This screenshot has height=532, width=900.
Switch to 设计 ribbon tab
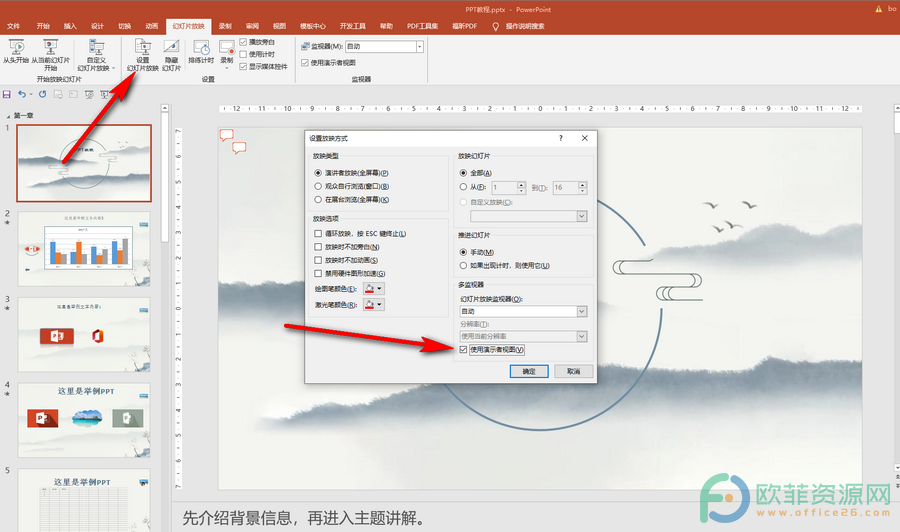click(x=97, y=26)
